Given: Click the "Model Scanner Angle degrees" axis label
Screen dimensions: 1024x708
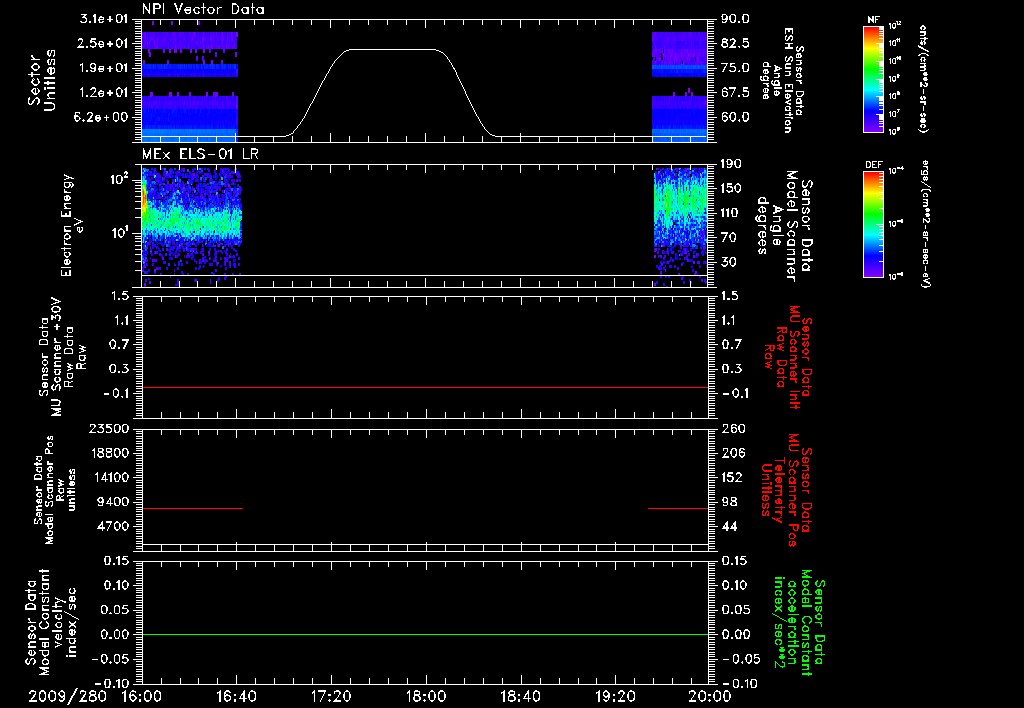Looking at the screenshot, I should tap(784, 225).
